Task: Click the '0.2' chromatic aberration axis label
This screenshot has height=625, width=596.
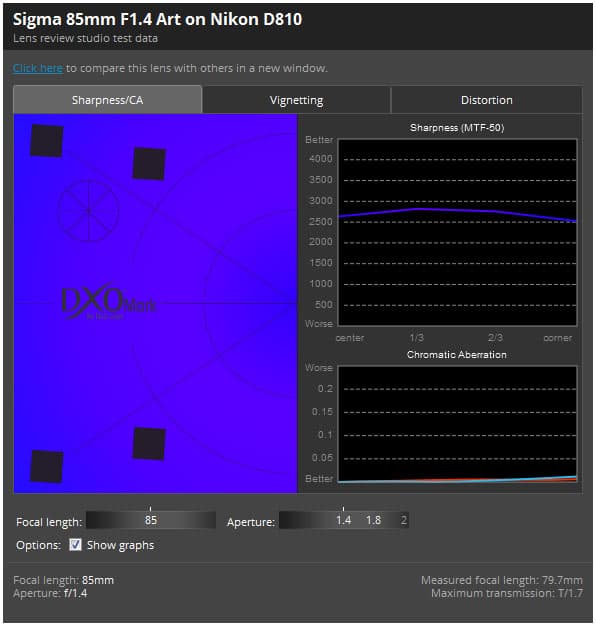Action: (x=325, y=389)
